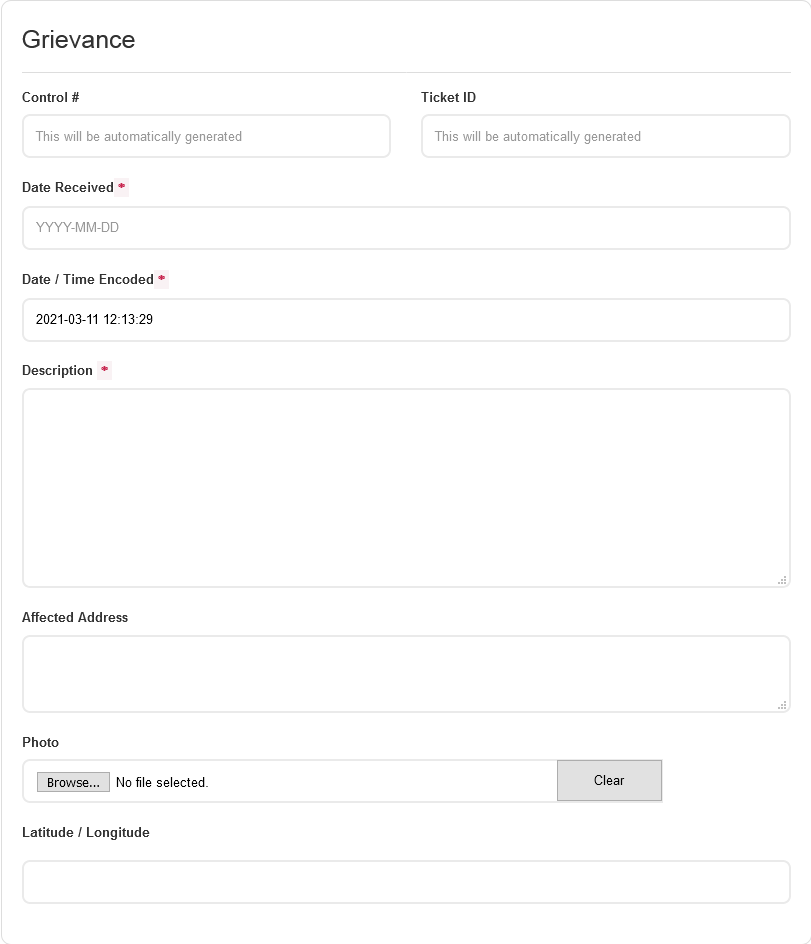The width and height of the screenshot is (811, 944).
Task: Click inside the Affected Address text area
Action: pos(406,673)
